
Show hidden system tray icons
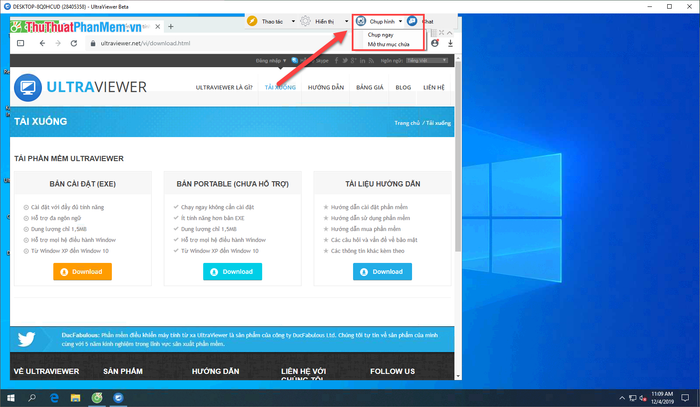[x=622, y=398]
